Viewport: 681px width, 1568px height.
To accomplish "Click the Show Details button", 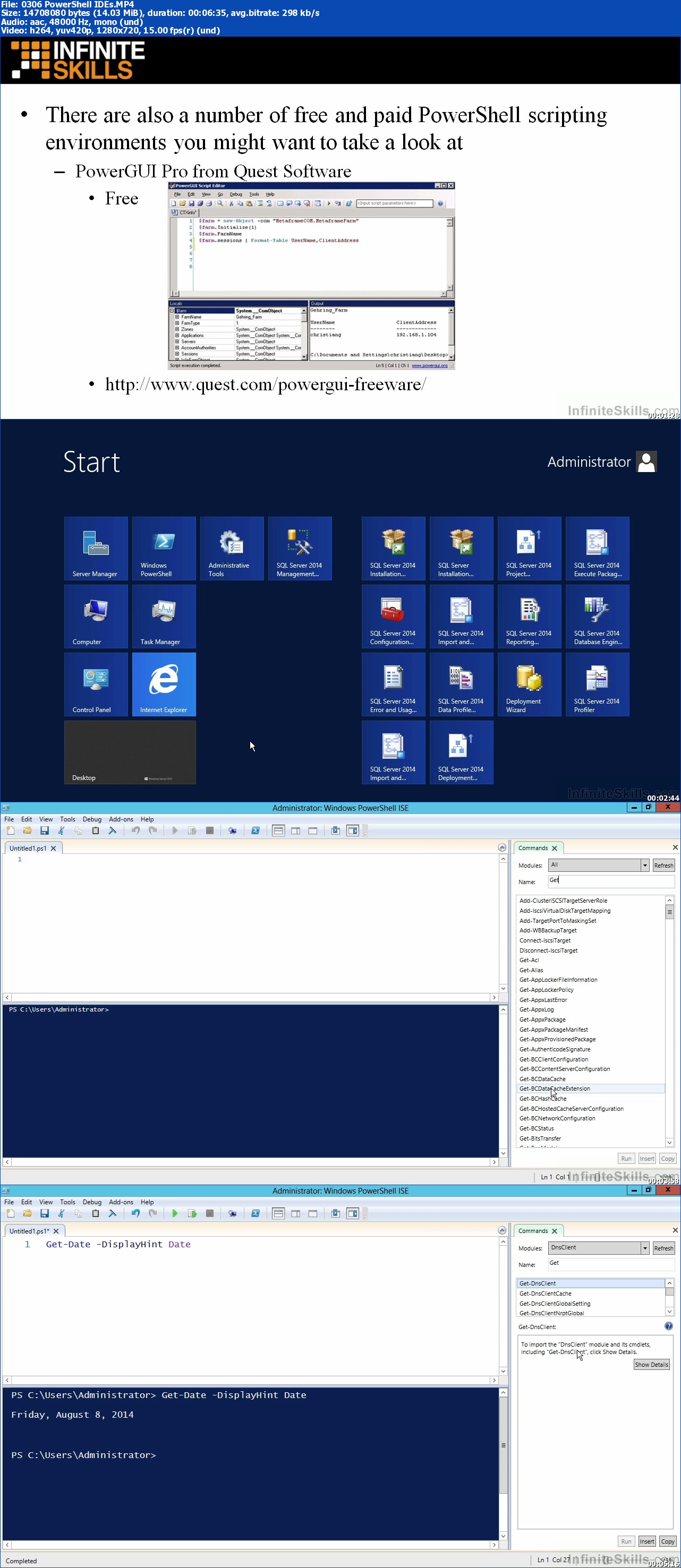I will 651,1365.
